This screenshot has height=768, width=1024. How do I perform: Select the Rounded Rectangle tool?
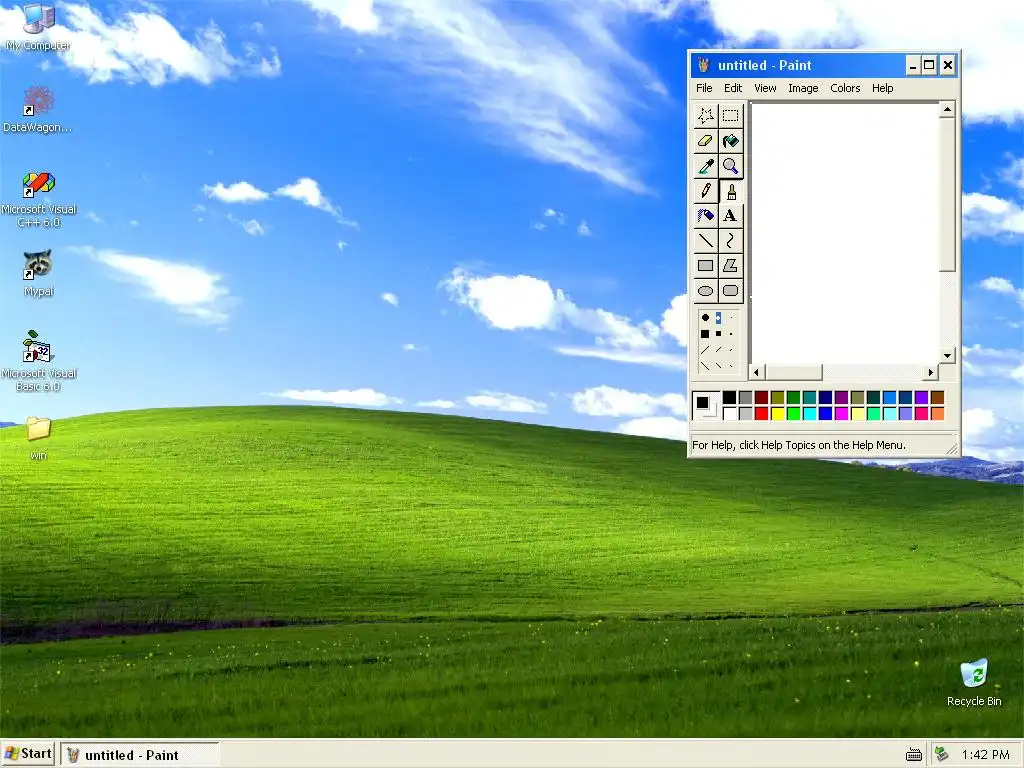pos(730,291)
